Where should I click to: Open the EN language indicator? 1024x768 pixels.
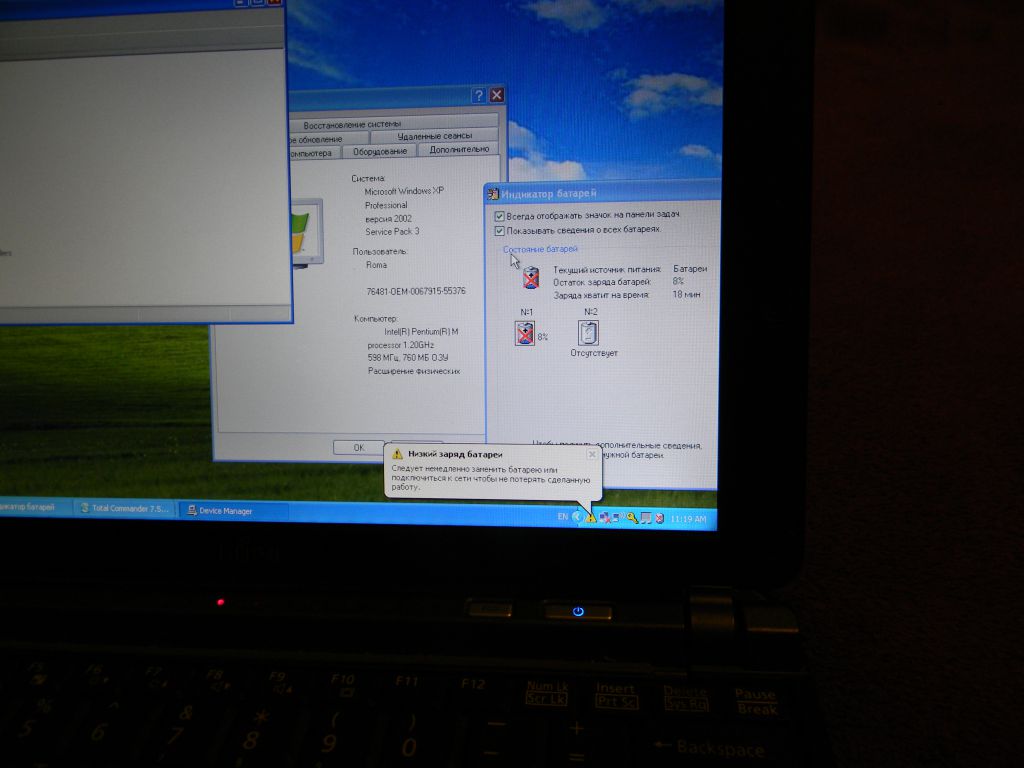(x=562, y=517)
